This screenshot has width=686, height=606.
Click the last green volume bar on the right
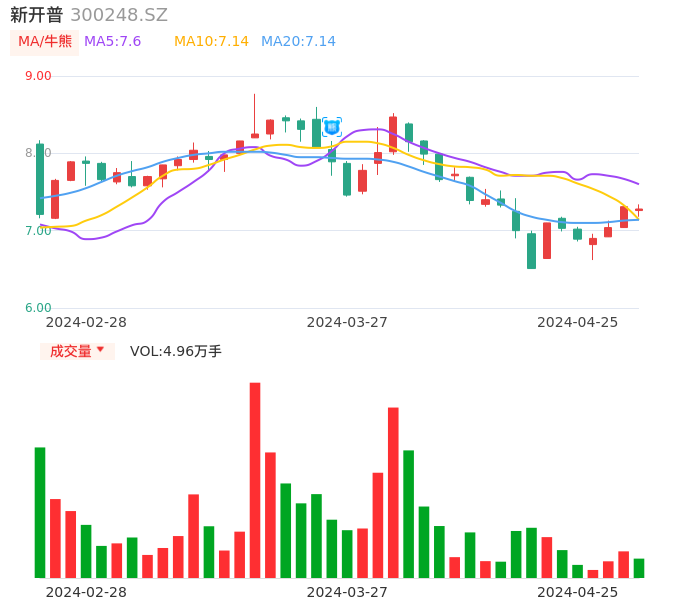[639, 568]
